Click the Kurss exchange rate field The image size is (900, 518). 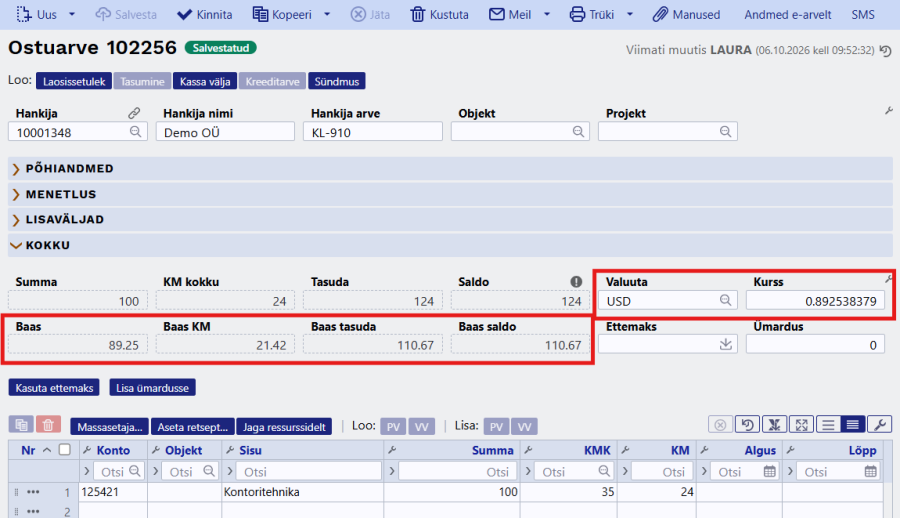coord(815,300)
